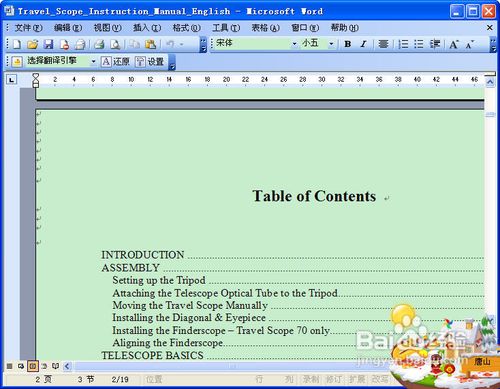The height and width of the screenshot is (389, 500).
Task: Click the Open file folder icon
Action: [x=32, y=44]
